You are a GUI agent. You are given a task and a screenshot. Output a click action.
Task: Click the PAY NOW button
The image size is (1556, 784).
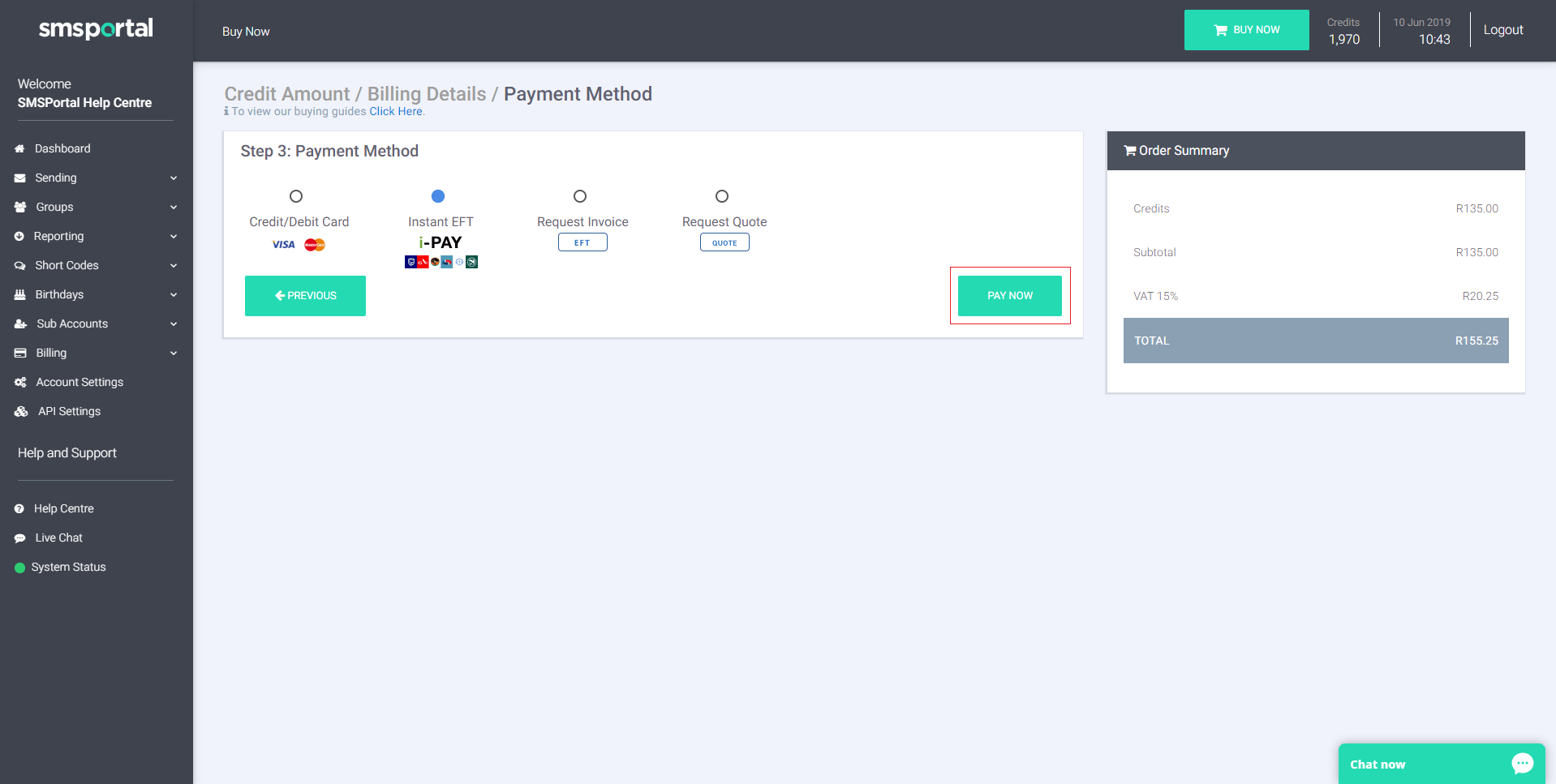[1009, 295]
